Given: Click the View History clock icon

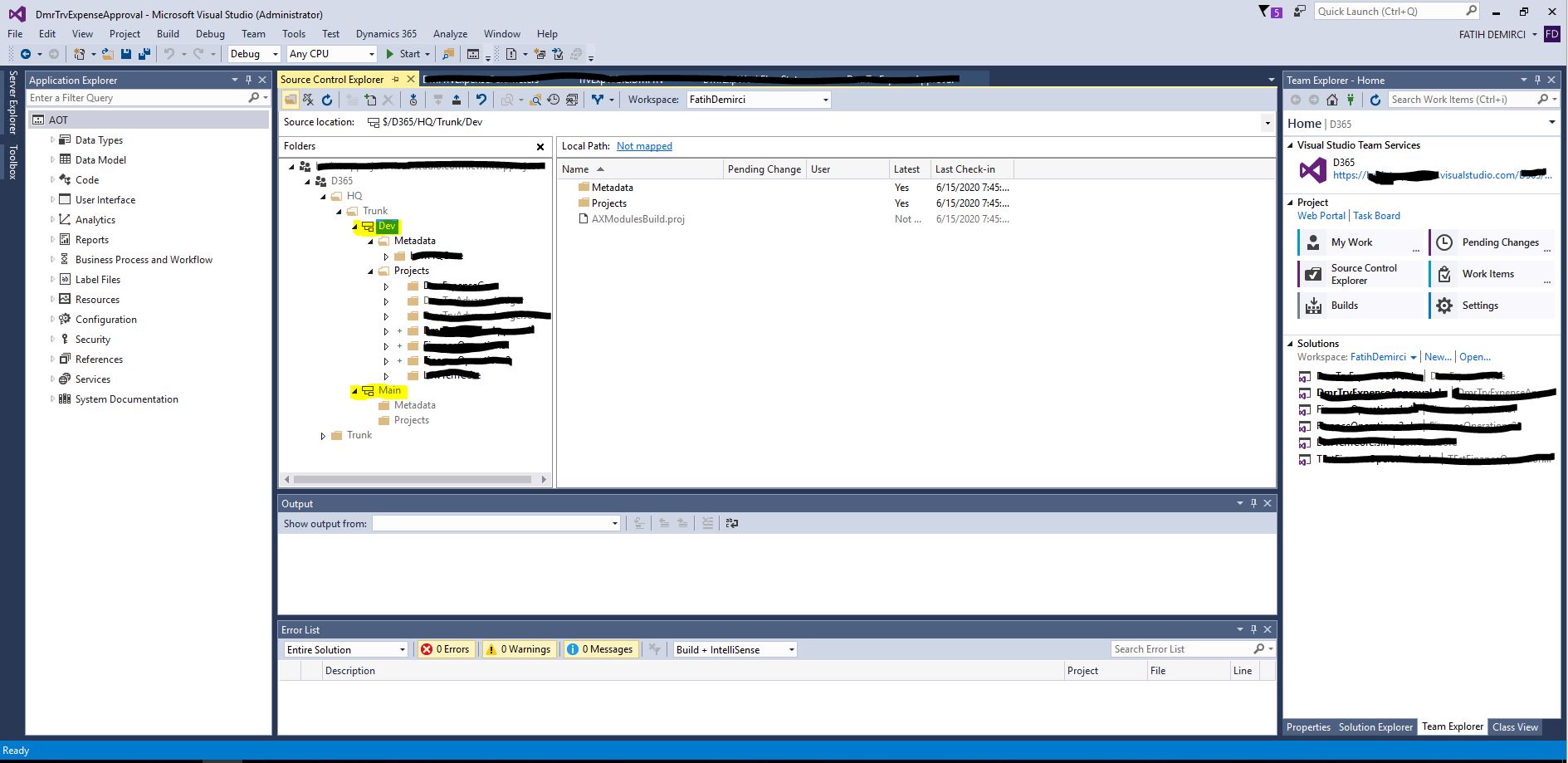Looking at the screenshot, I should coord(554,100).
